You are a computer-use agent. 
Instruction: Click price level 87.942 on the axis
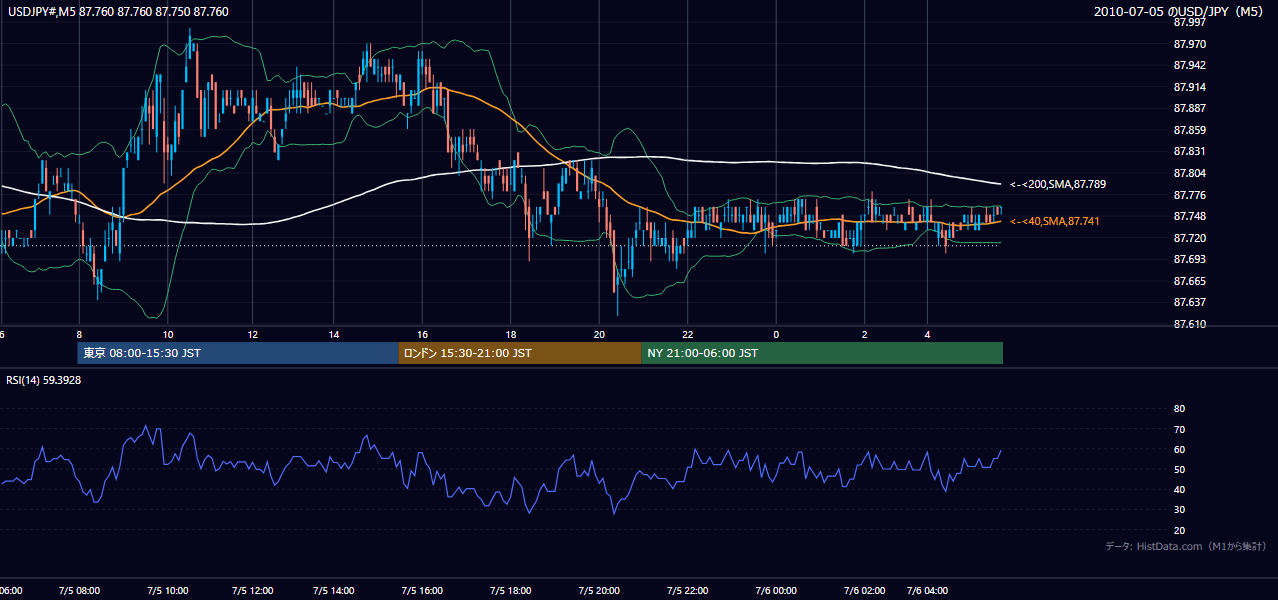click(1188, 65)
